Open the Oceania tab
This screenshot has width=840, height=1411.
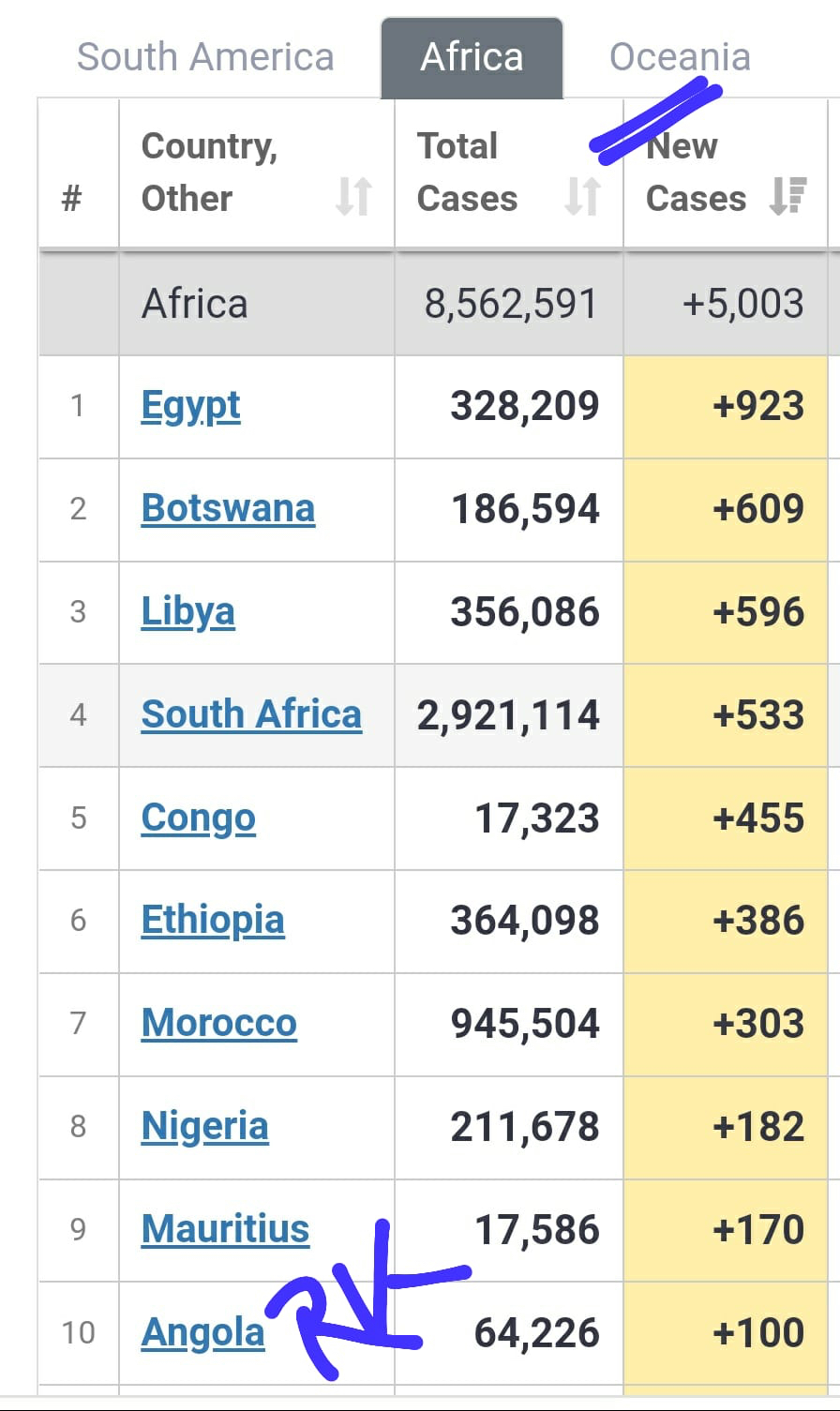click(680, 57)
